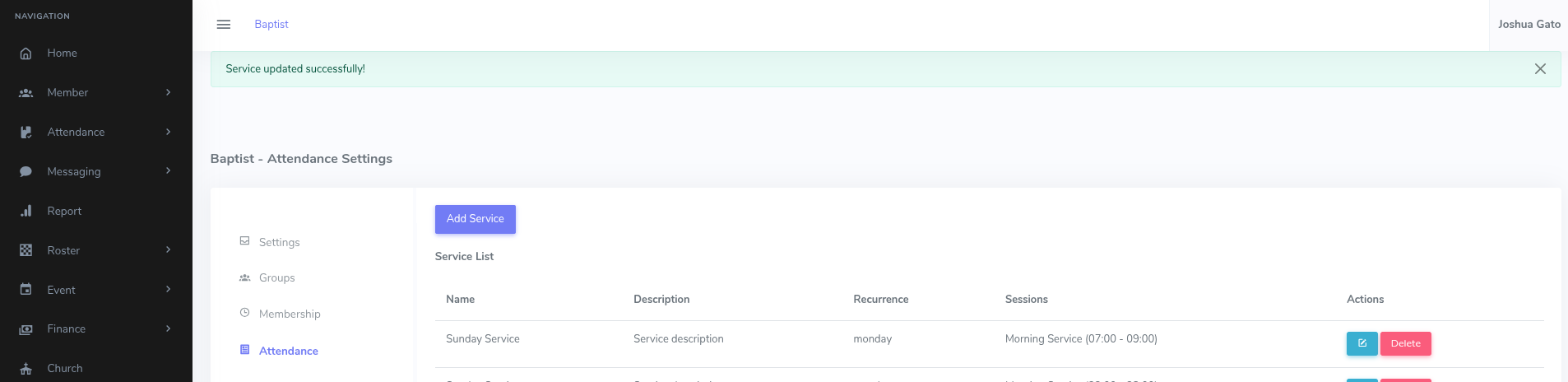Expand the Member submenu chevron

(x=168, y=92)
